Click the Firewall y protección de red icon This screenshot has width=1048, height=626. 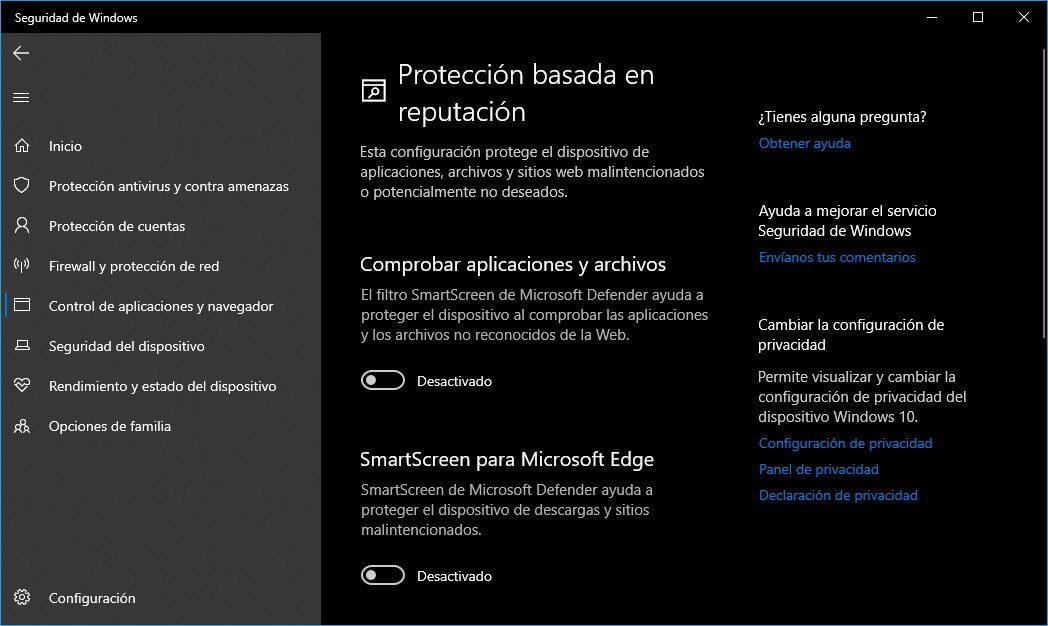[22, 266]
